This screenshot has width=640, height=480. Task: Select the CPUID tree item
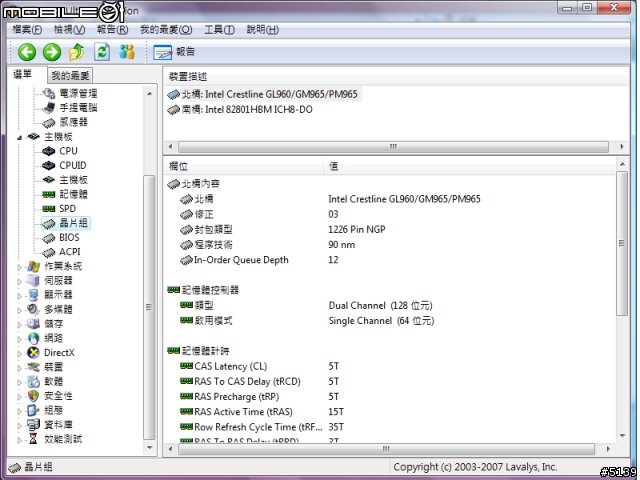tap(64, 165)
